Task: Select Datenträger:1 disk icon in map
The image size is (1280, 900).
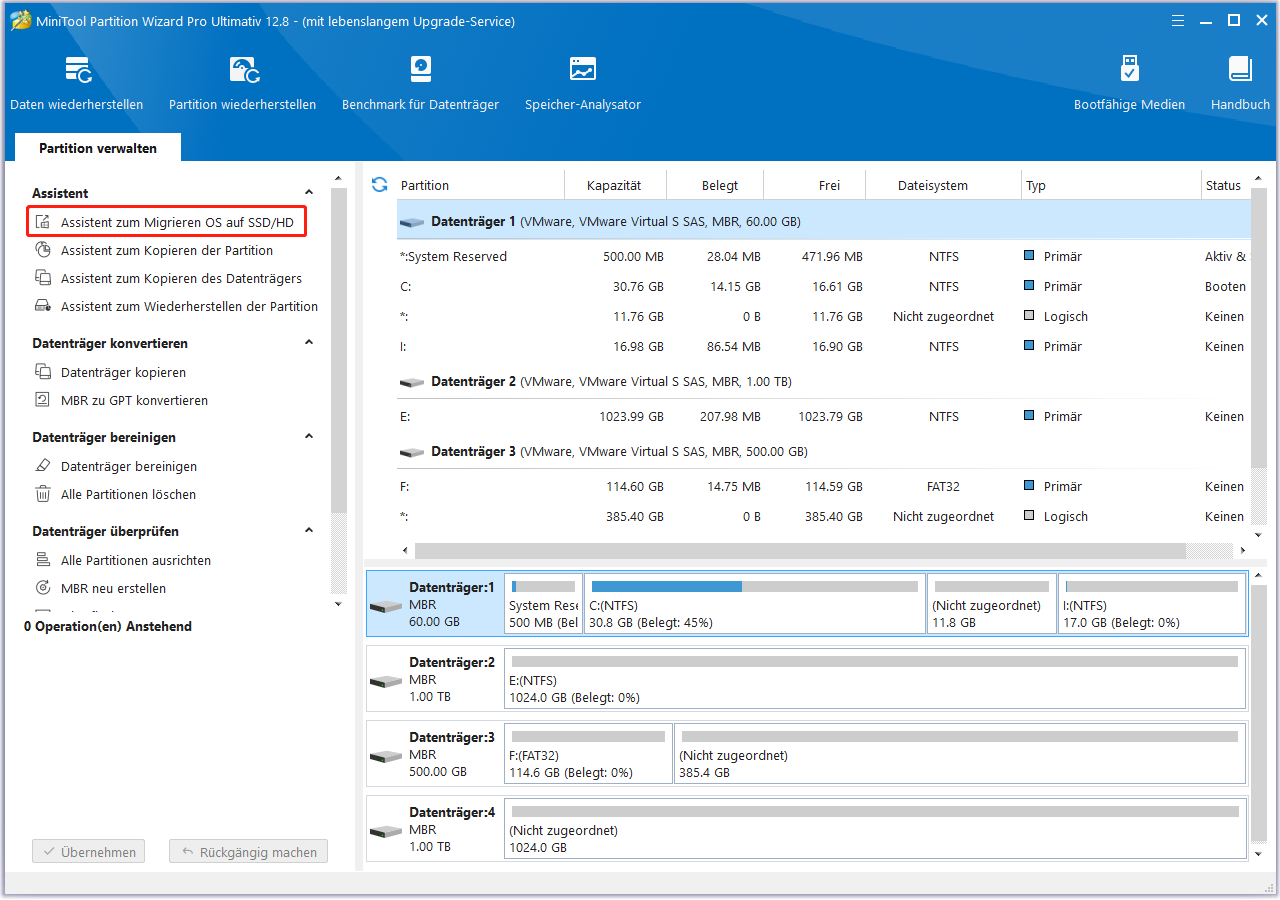Action: click(x=385, y=606)
